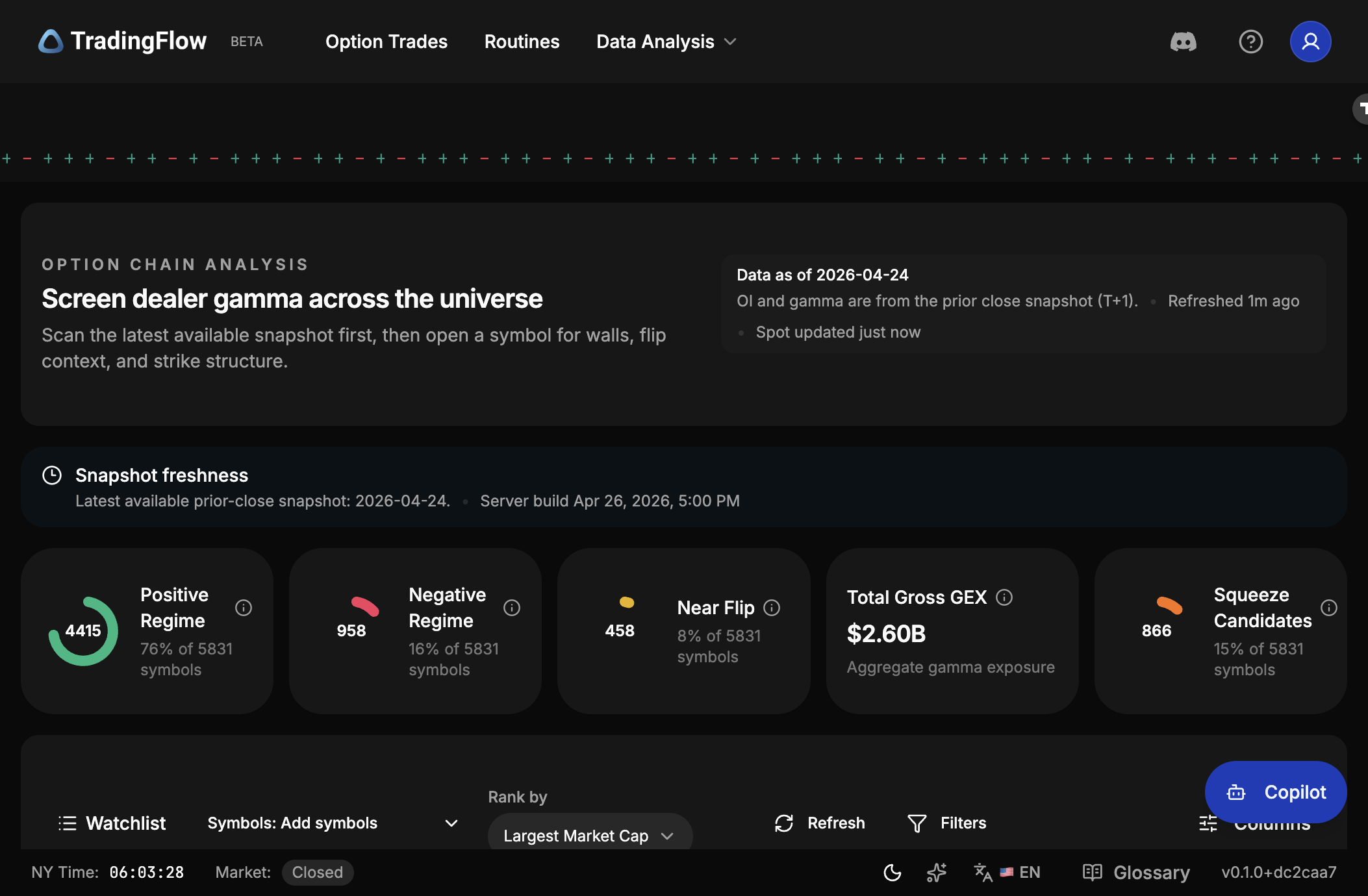Toggle the Squeeze Candidates info indicator
Screen dimensions: 1368x896
1329,607
